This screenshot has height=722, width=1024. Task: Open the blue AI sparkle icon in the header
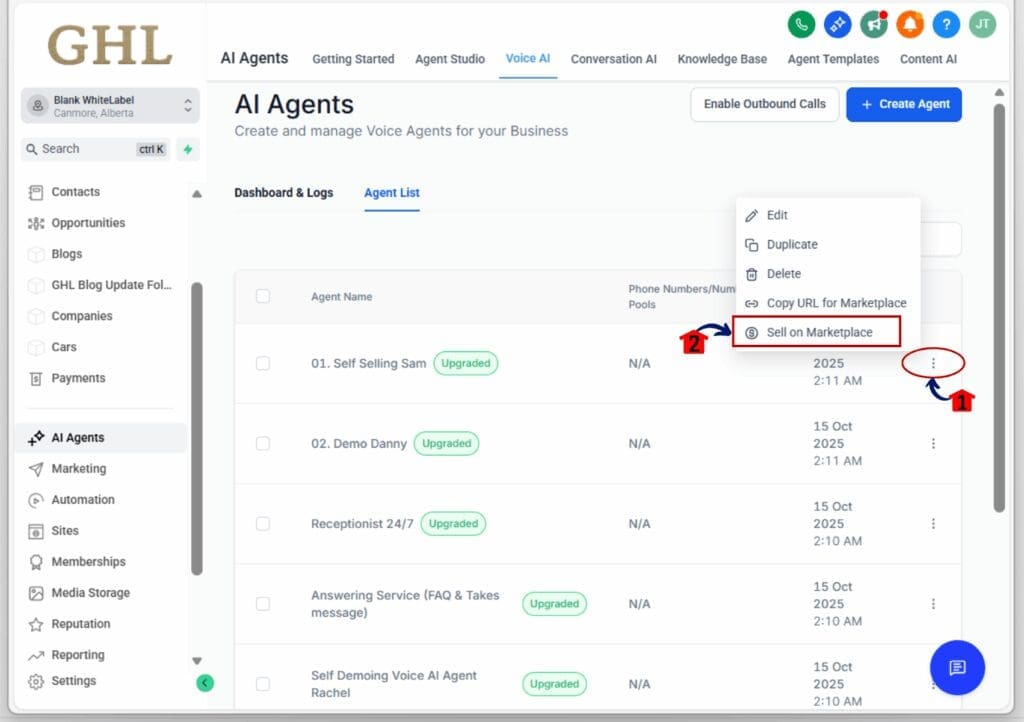click(837, 25)
